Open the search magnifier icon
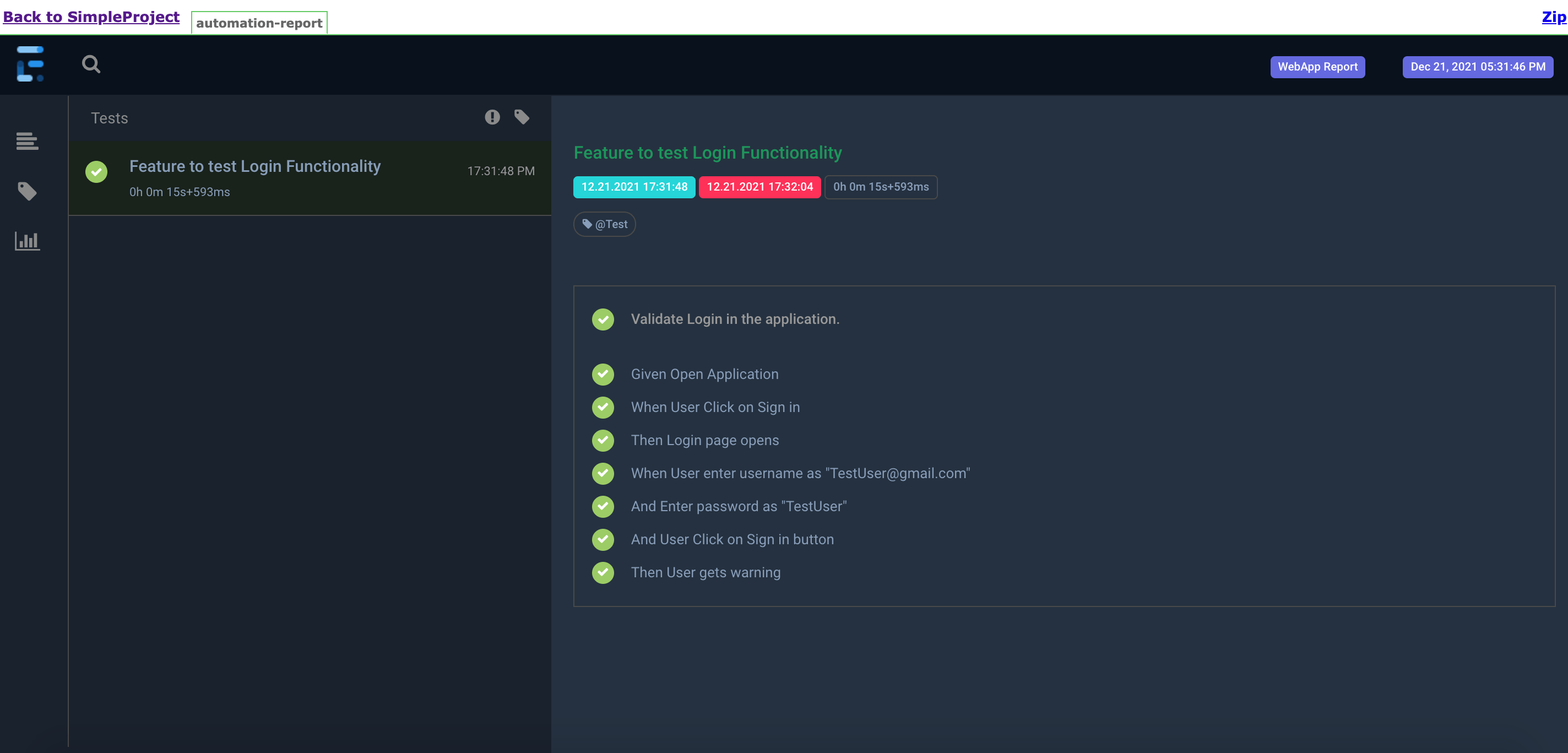The height and width of the screenshot is (753, 1568). click(x=91, y=64)
